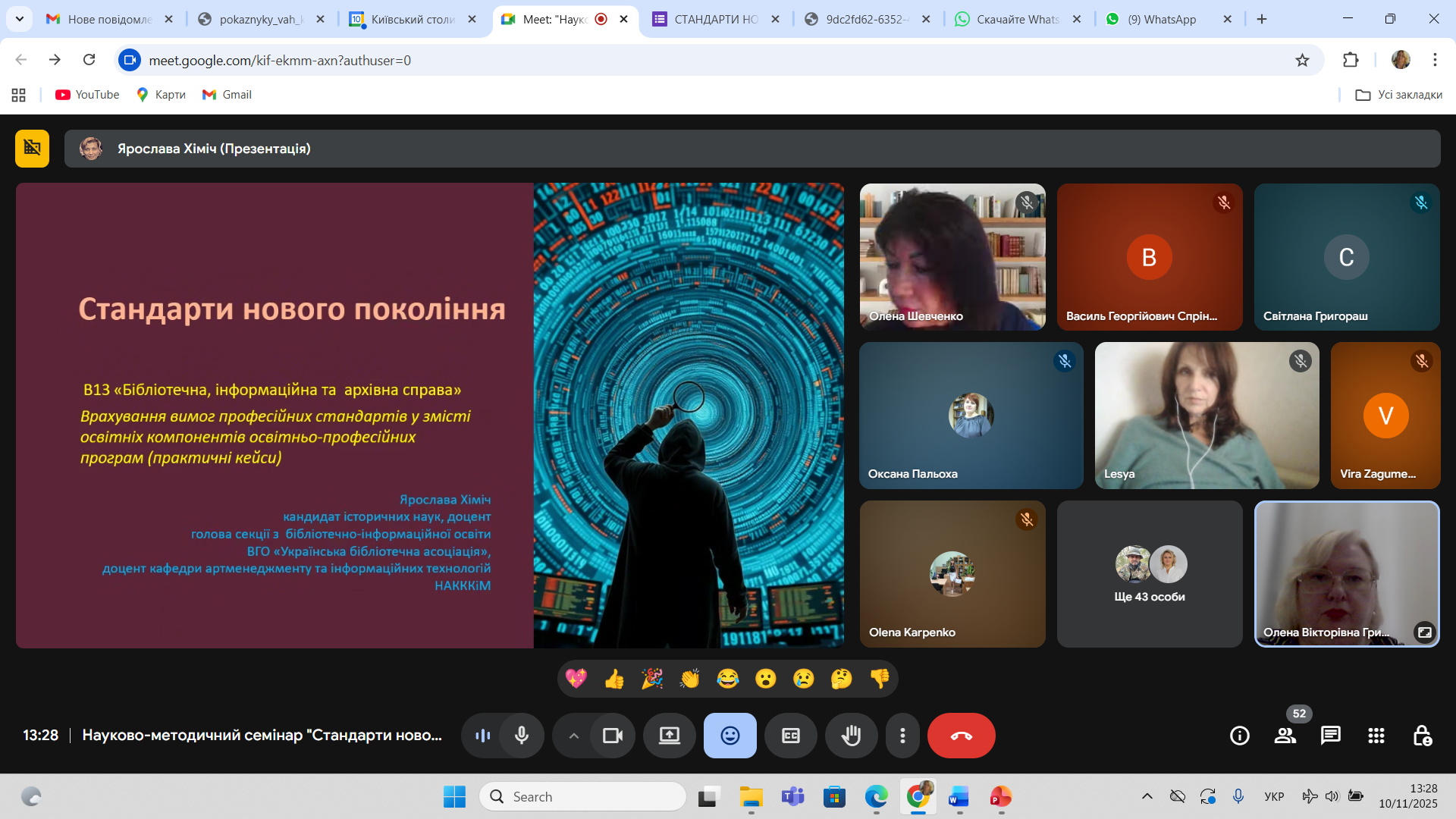Turn on closed captions
The image size is (1456, 819).
(790, 736)
